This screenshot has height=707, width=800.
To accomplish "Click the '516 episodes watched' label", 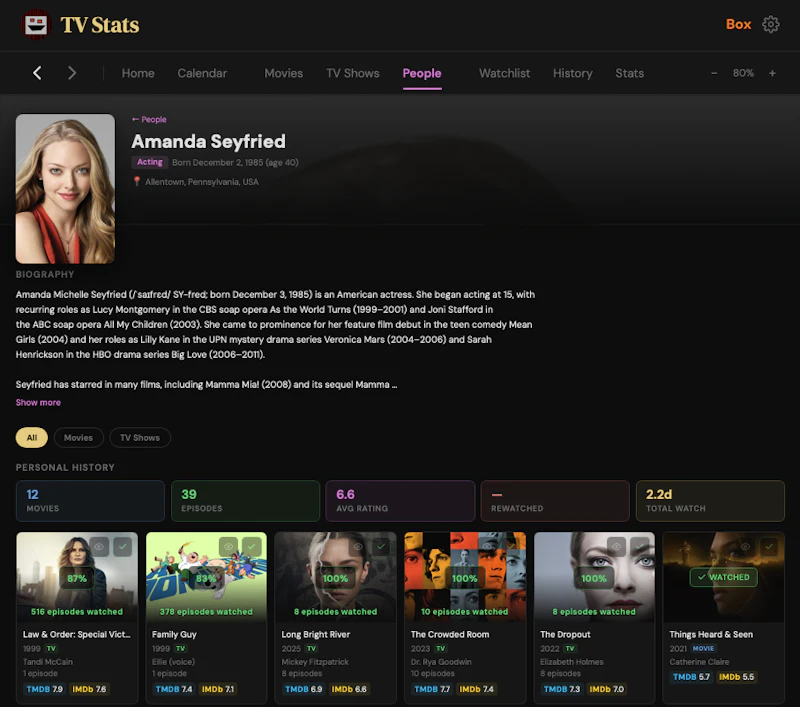I will click(x=77, y=612).
